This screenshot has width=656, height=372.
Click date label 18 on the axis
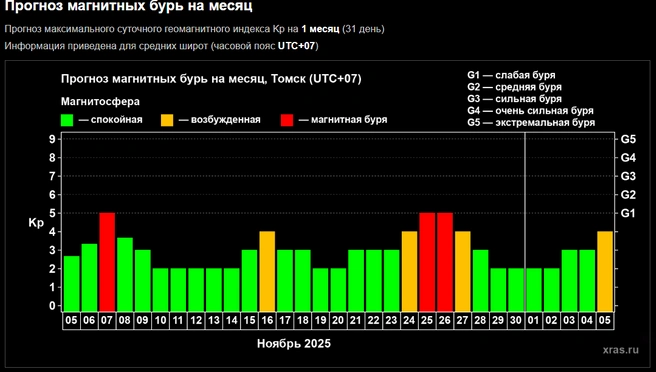[302, 321]
